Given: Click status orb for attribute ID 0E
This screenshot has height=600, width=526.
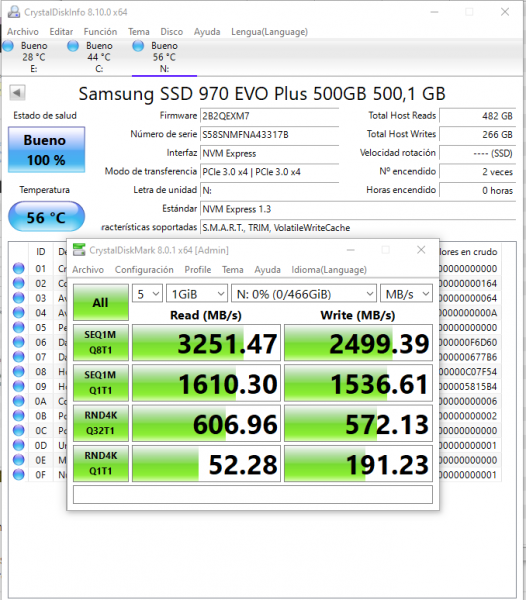Looking at the screenshot, I should pos(18,460).
